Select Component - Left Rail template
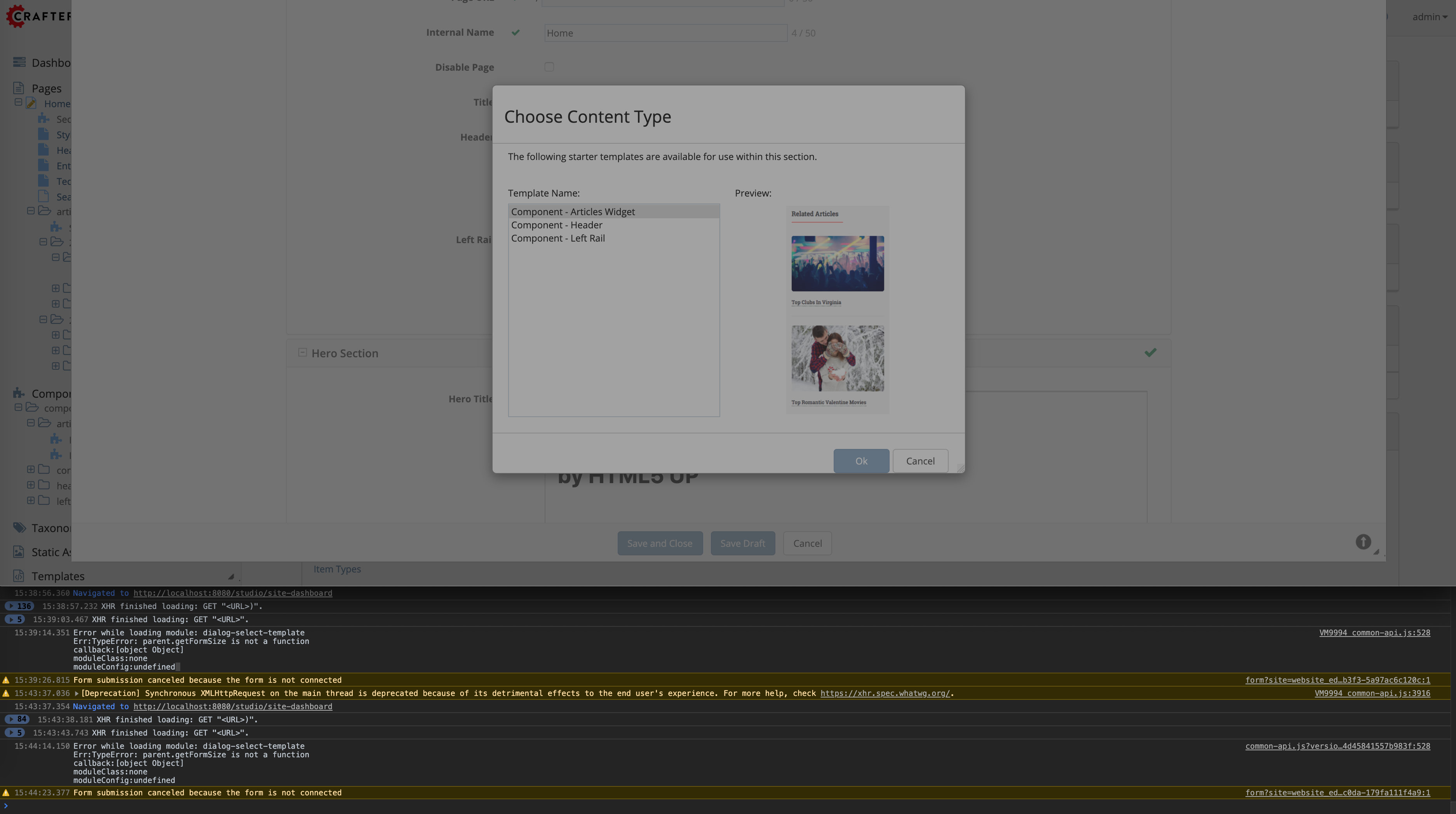The image size is (1456, 814). point(613,238)
